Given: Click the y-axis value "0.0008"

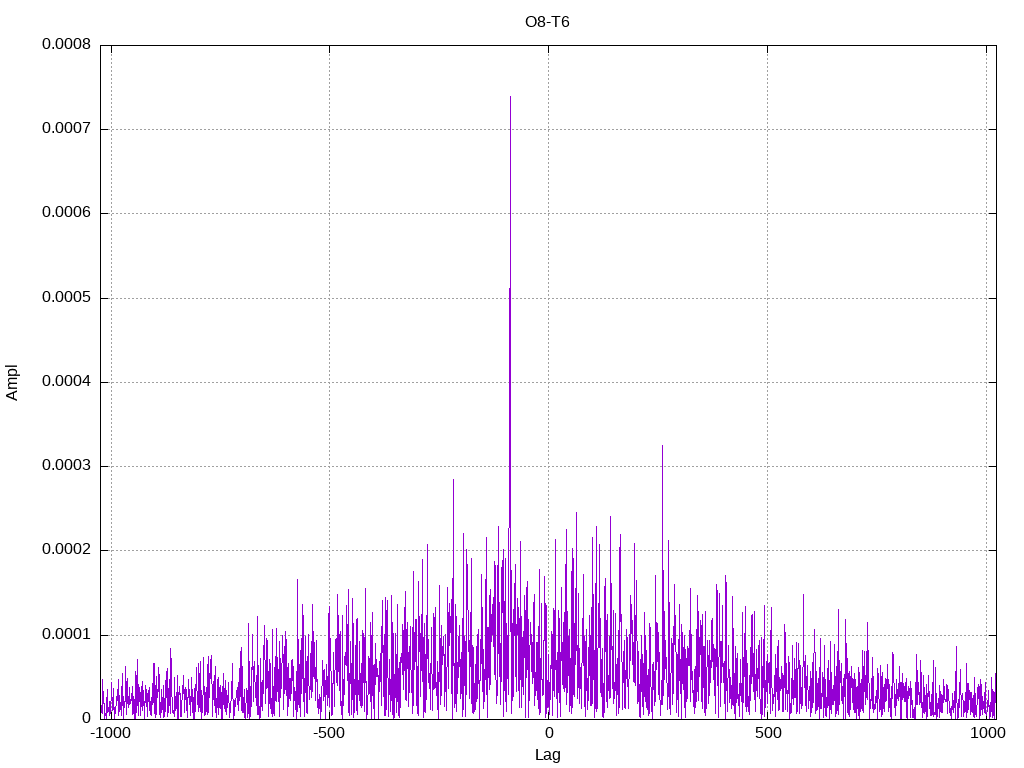Looking at the screenshot, I should (x=66, y=44).
